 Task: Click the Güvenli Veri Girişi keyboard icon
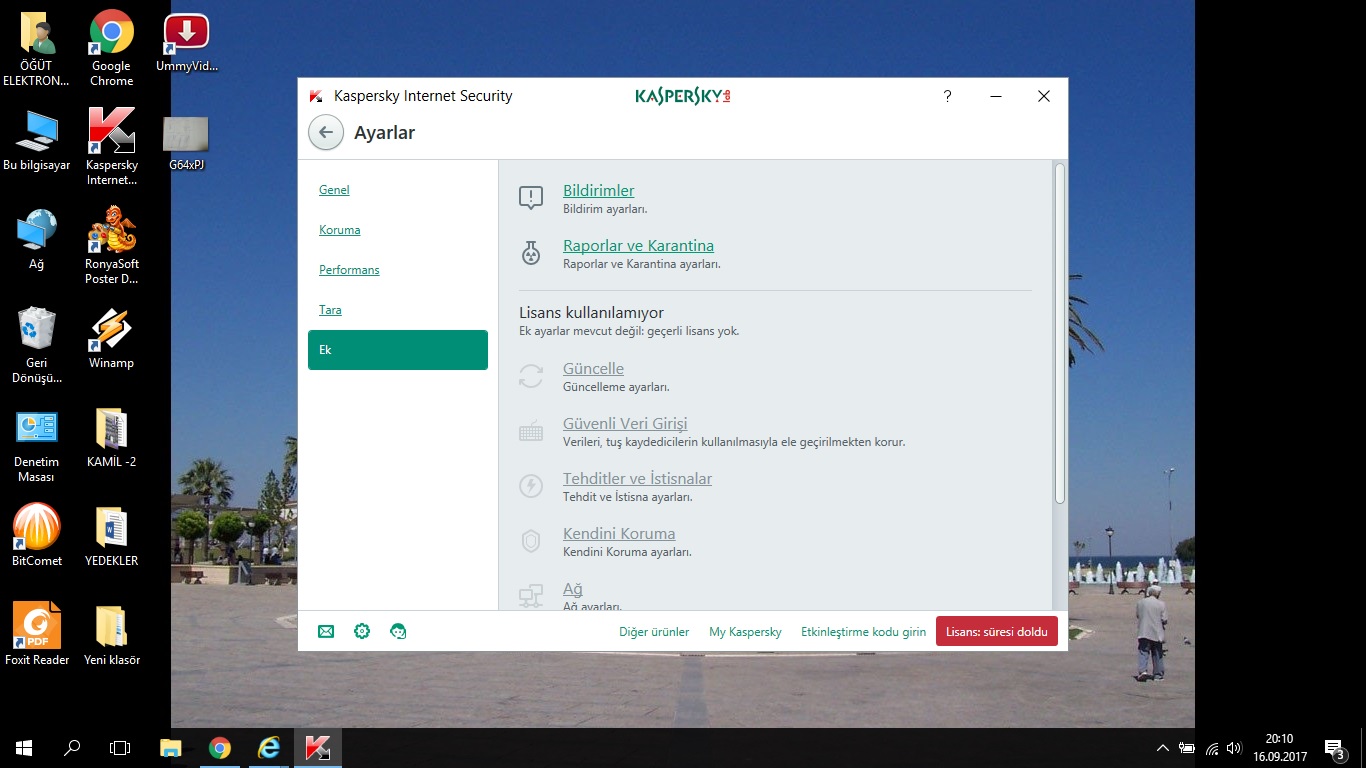point(531,432)
